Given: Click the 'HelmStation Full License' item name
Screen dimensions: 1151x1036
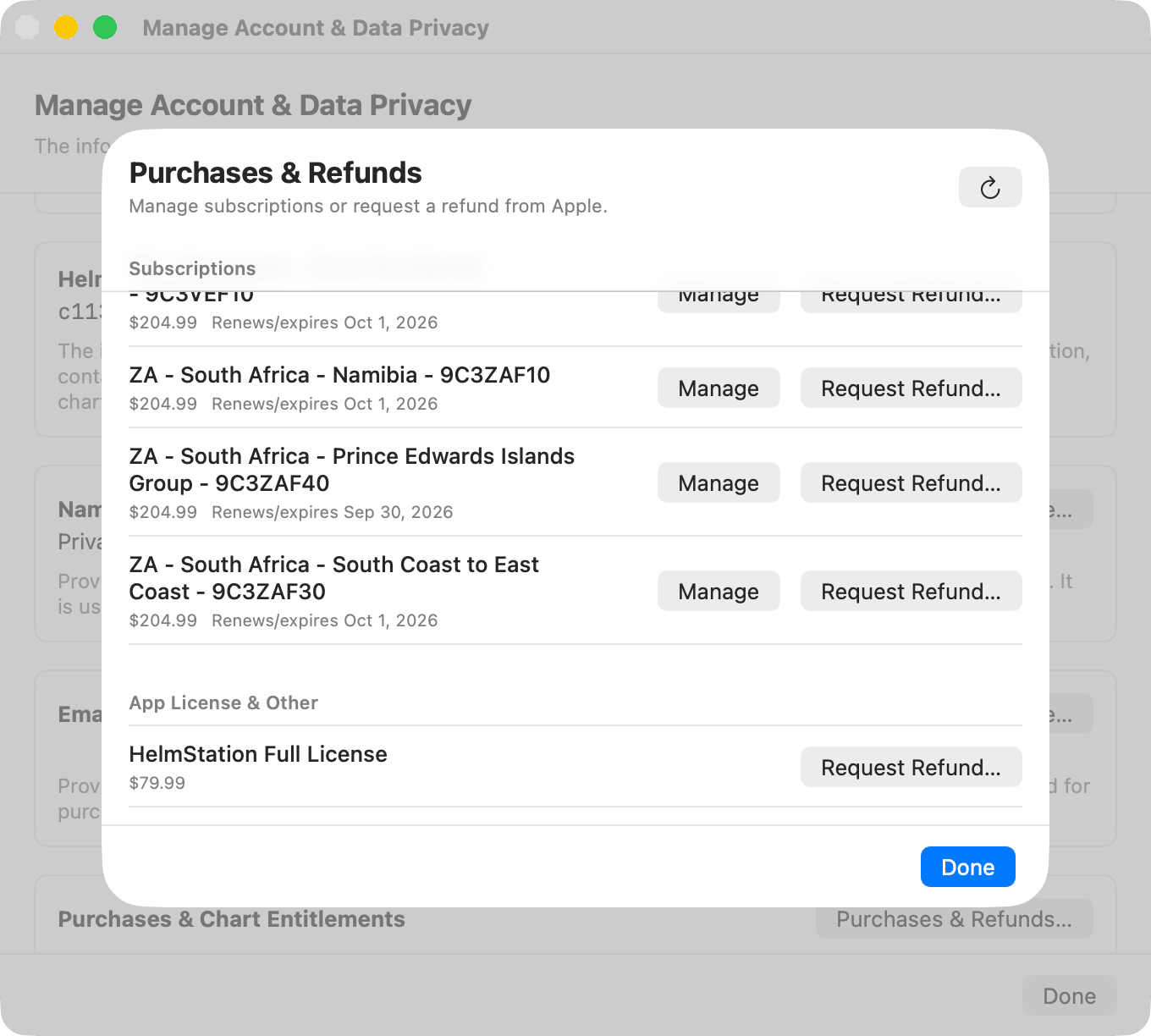Looking at the screenshot, I should [258, 754].
